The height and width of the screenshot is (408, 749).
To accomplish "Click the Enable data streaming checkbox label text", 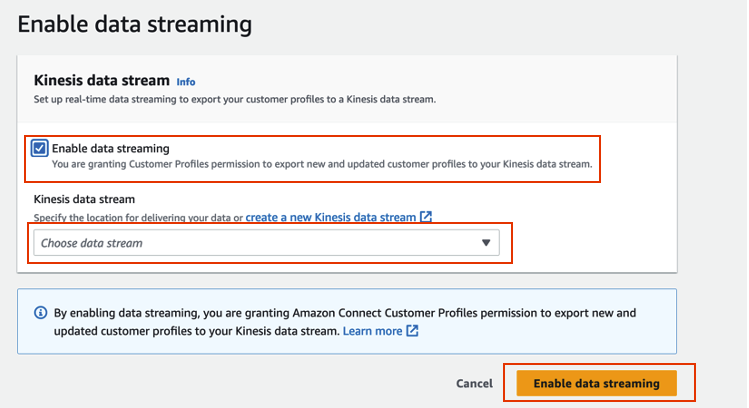I will point(111,148).
